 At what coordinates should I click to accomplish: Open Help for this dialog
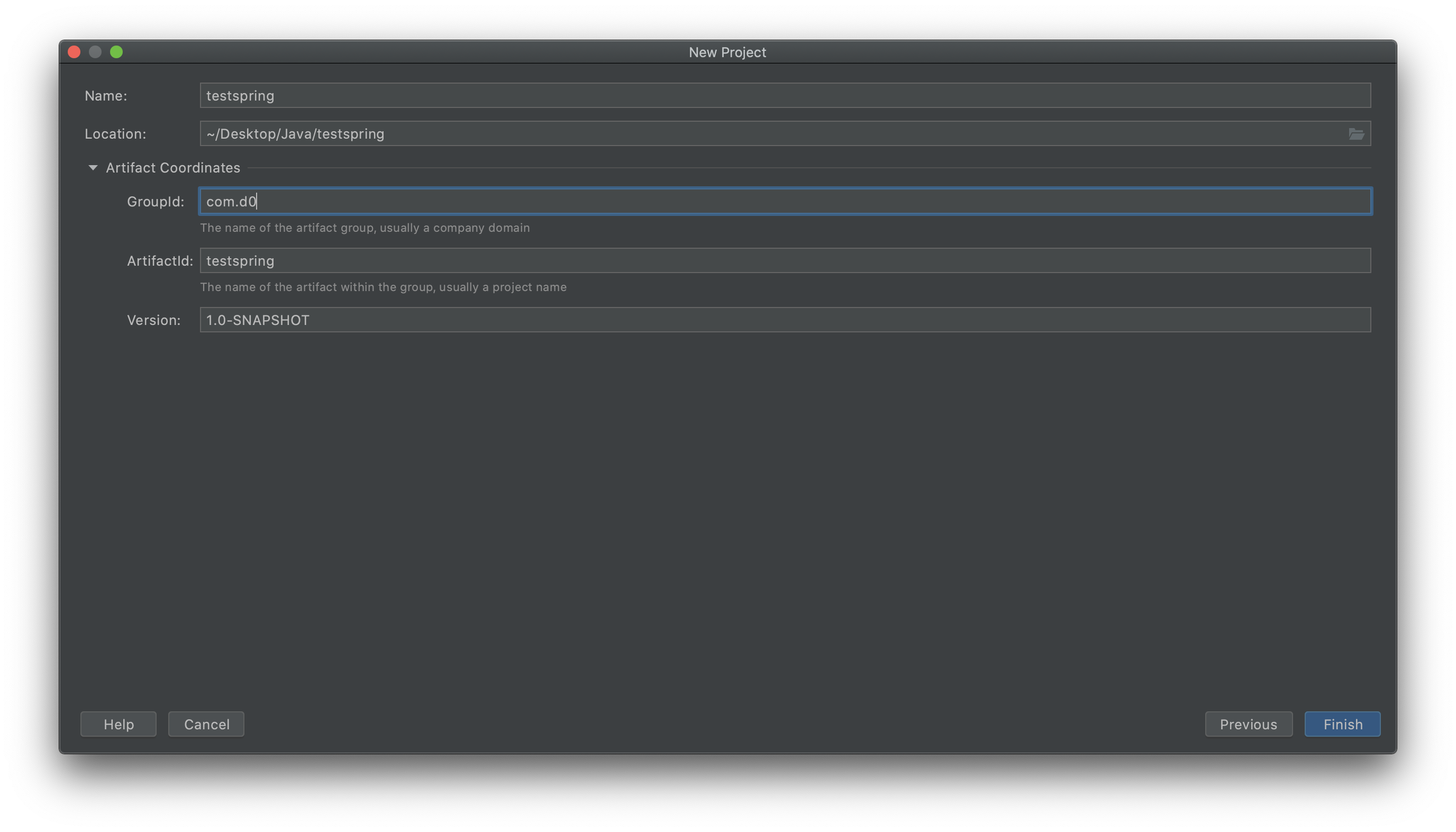tap(118, 724)
